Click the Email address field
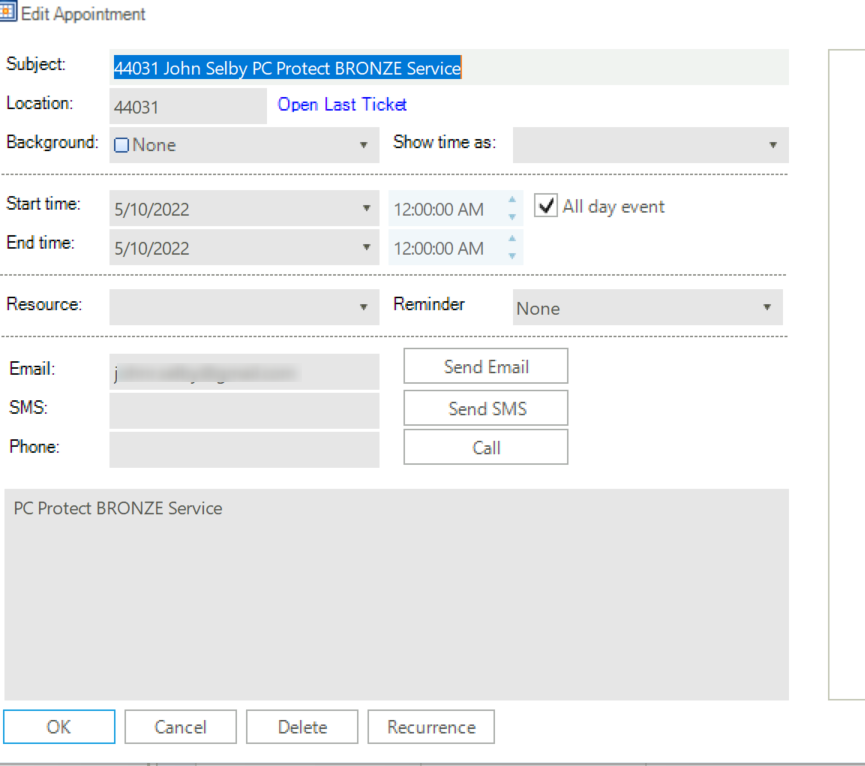 tap(244, 372)
